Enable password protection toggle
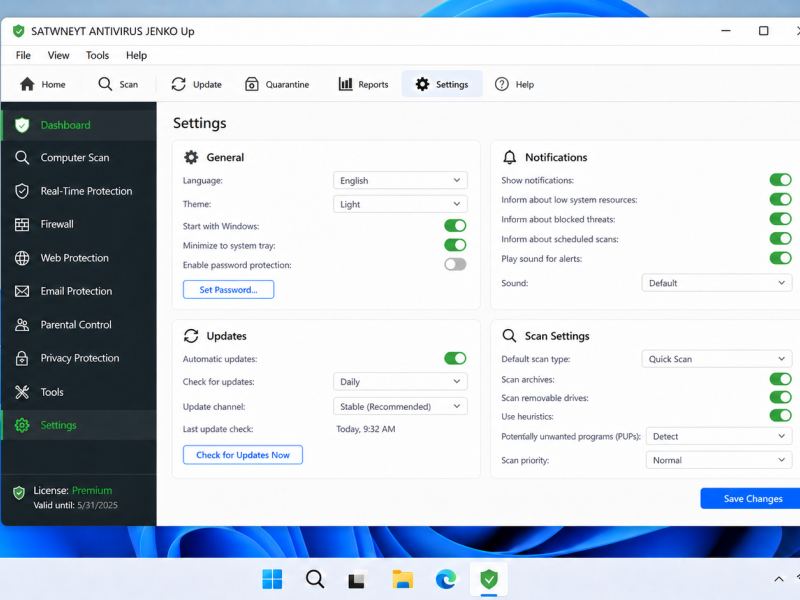 click(x=455, y=264)
